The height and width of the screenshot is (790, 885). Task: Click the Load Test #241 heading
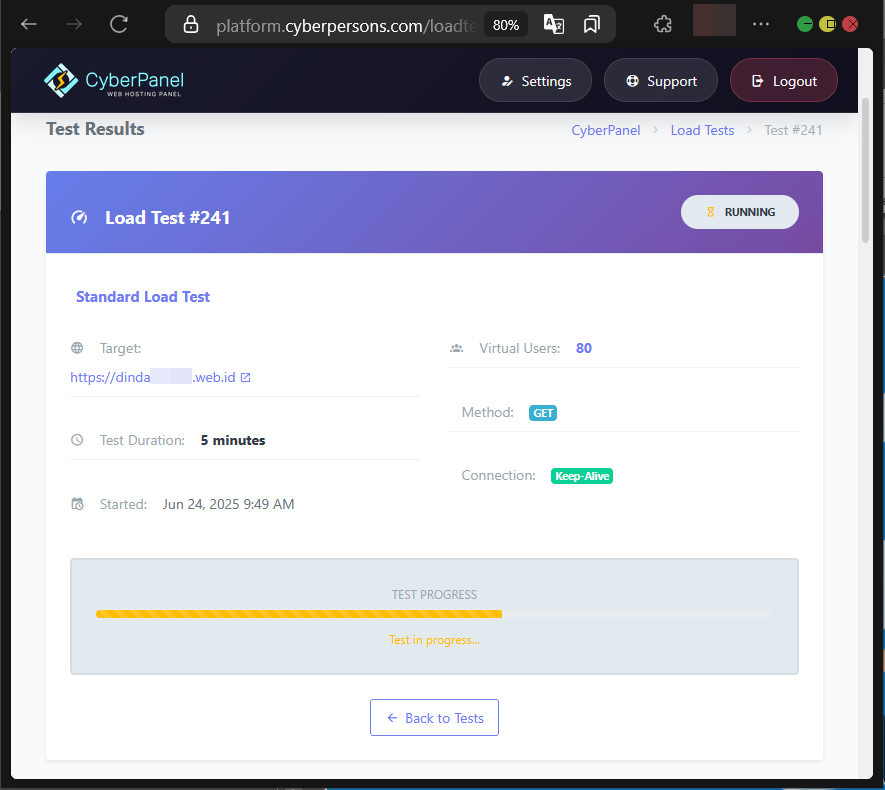(168, 218)
